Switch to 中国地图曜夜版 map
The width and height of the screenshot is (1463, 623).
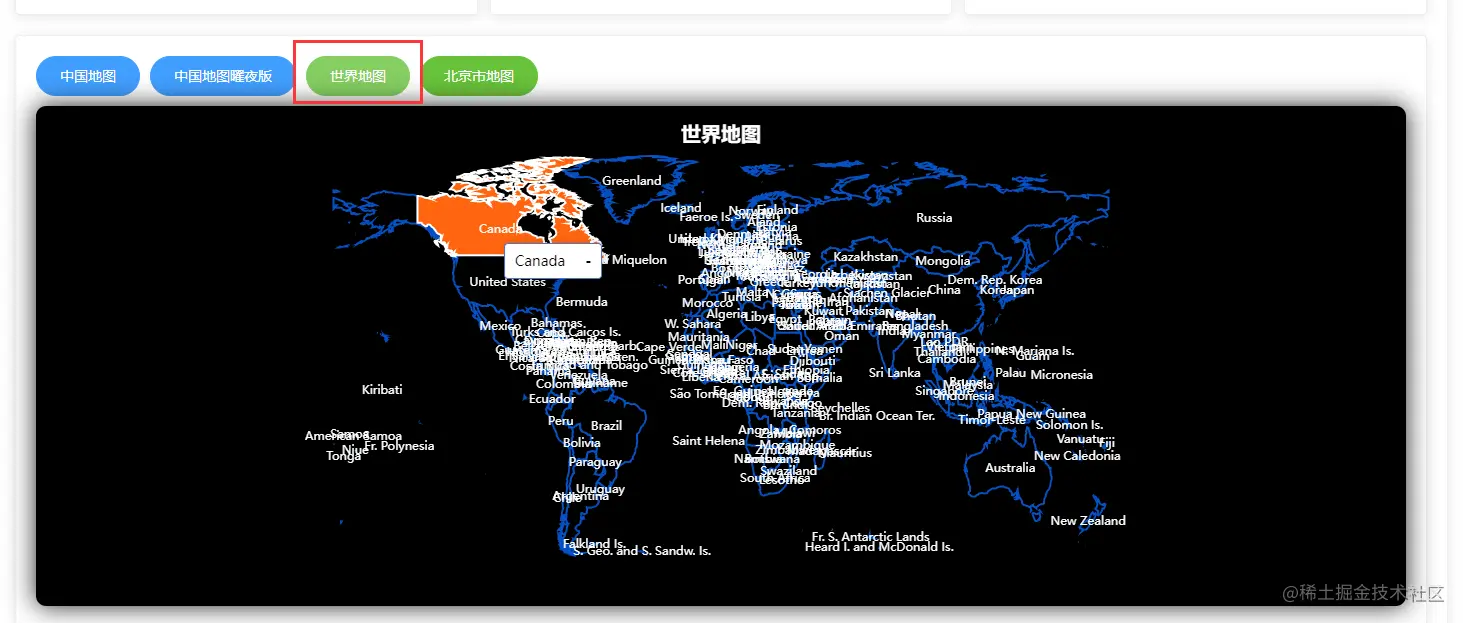pos(223,76)
